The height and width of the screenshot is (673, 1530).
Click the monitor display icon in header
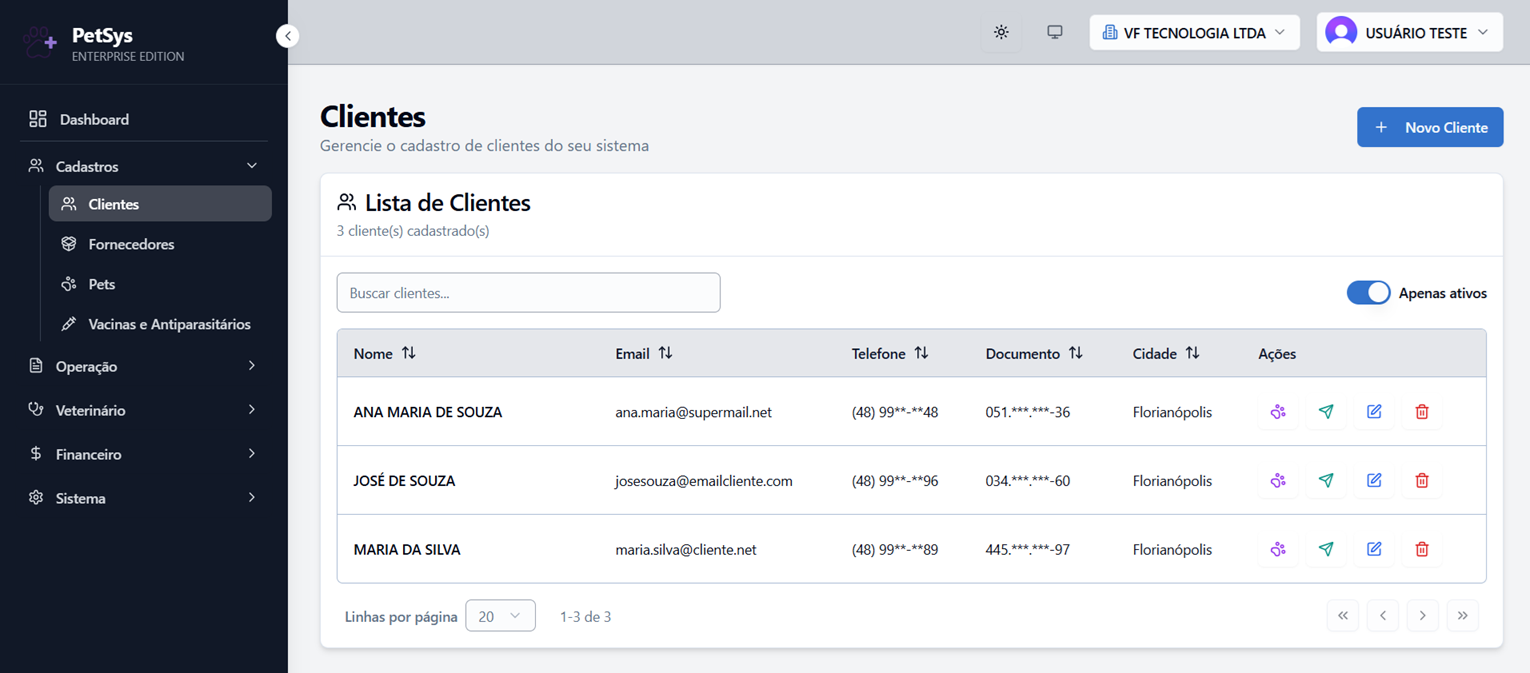1055,33
